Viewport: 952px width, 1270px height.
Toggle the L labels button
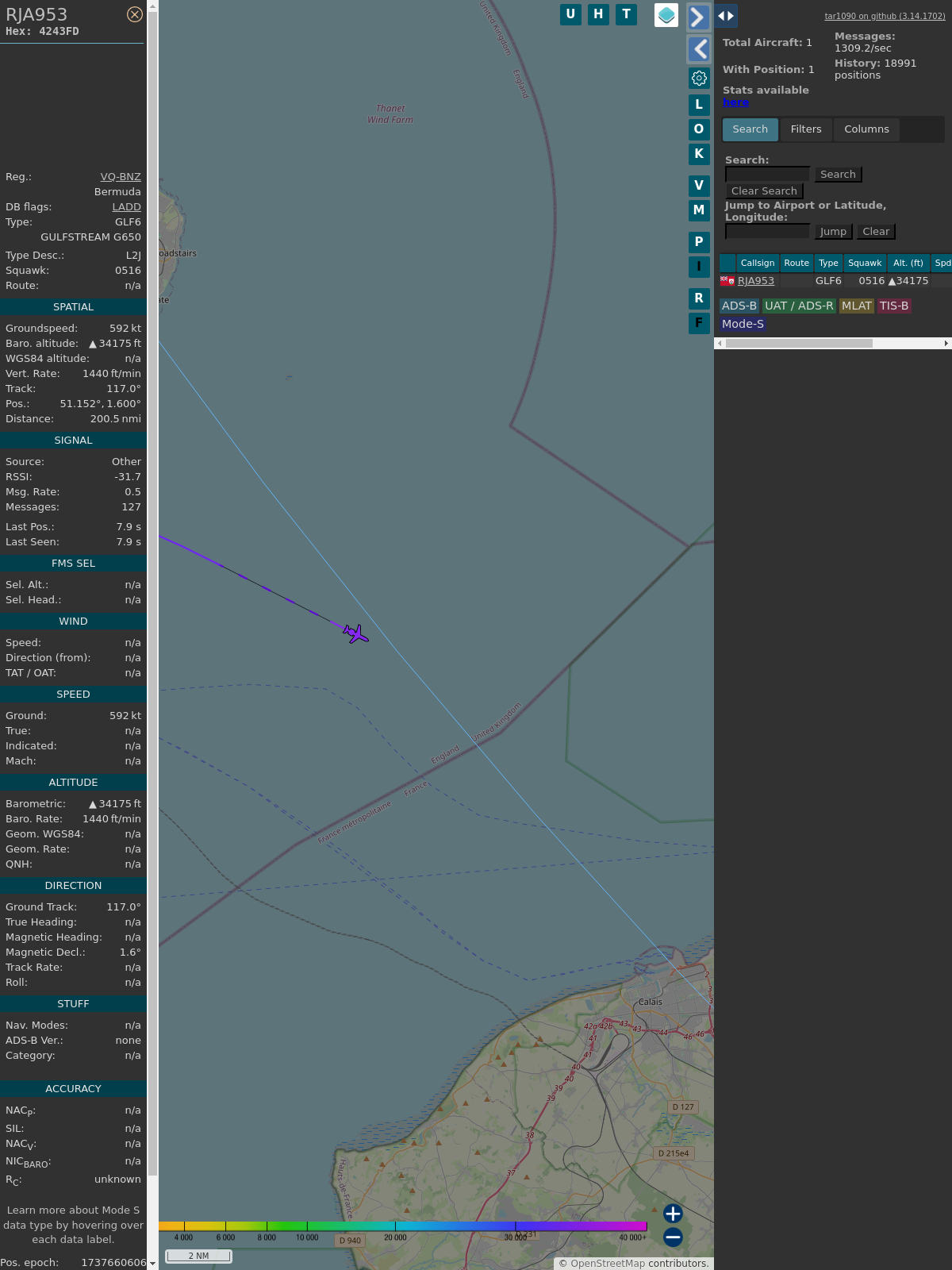[x=699, y=105]
